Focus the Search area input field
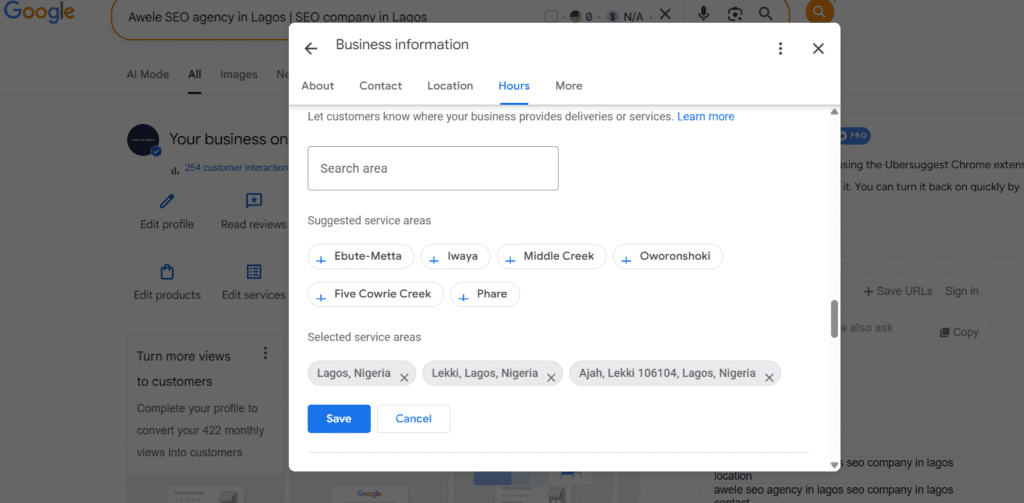1024x503 pixels. pyautogui.click(x=433, y=168)
